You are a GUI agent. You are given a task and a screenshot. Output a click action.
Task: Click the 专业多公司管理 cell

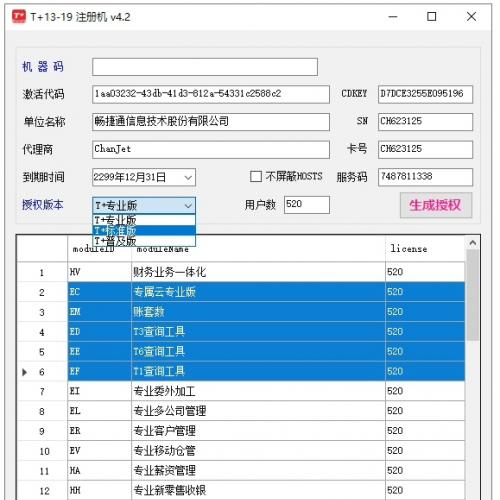(258, 411)
